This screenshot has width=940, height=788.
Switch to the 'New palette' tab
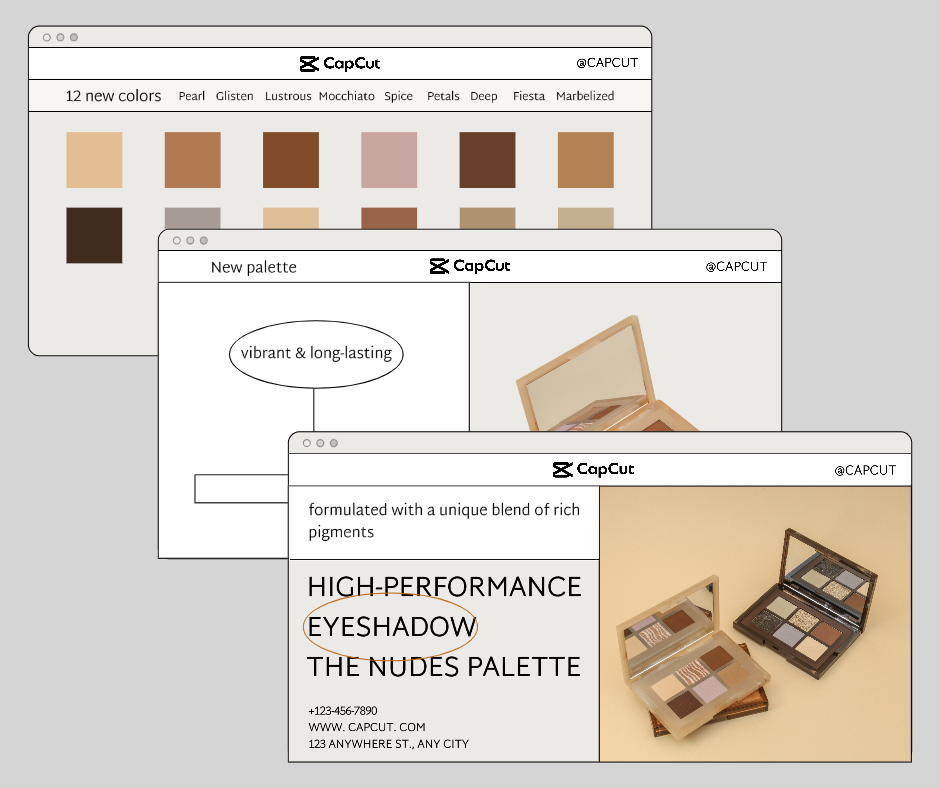coord(252,267)
